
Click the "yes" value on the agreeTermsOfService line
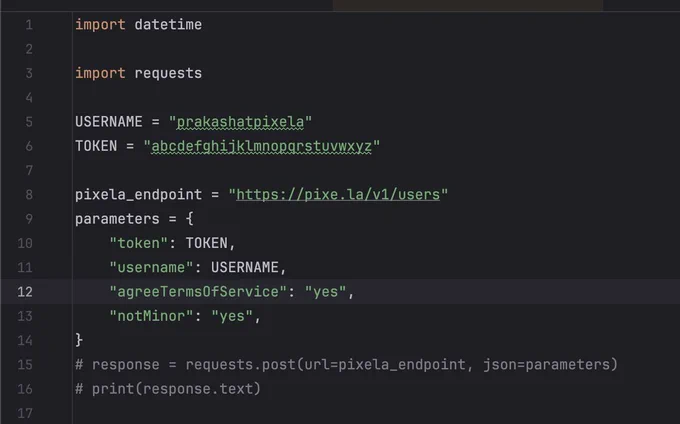pyautogui.click(x=325, y=292)
